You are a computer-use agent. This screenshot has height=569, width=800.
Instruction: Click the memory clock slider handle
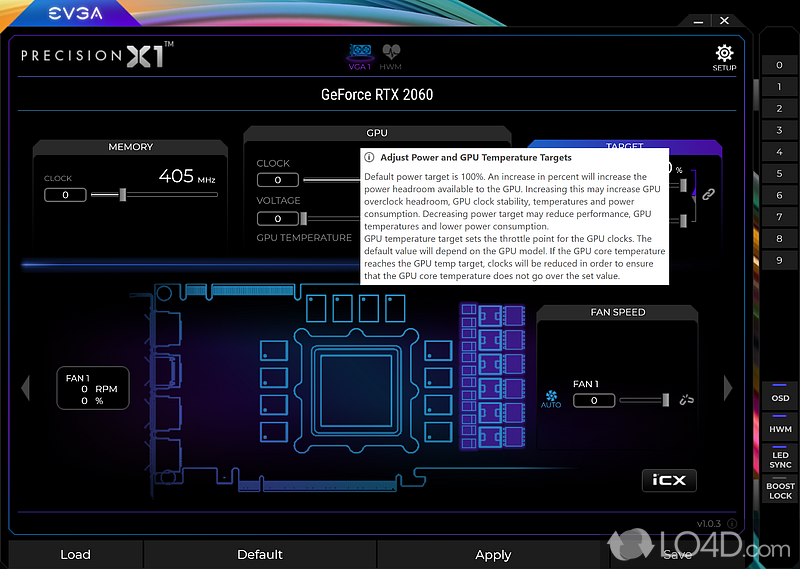(x=122, y=194)
